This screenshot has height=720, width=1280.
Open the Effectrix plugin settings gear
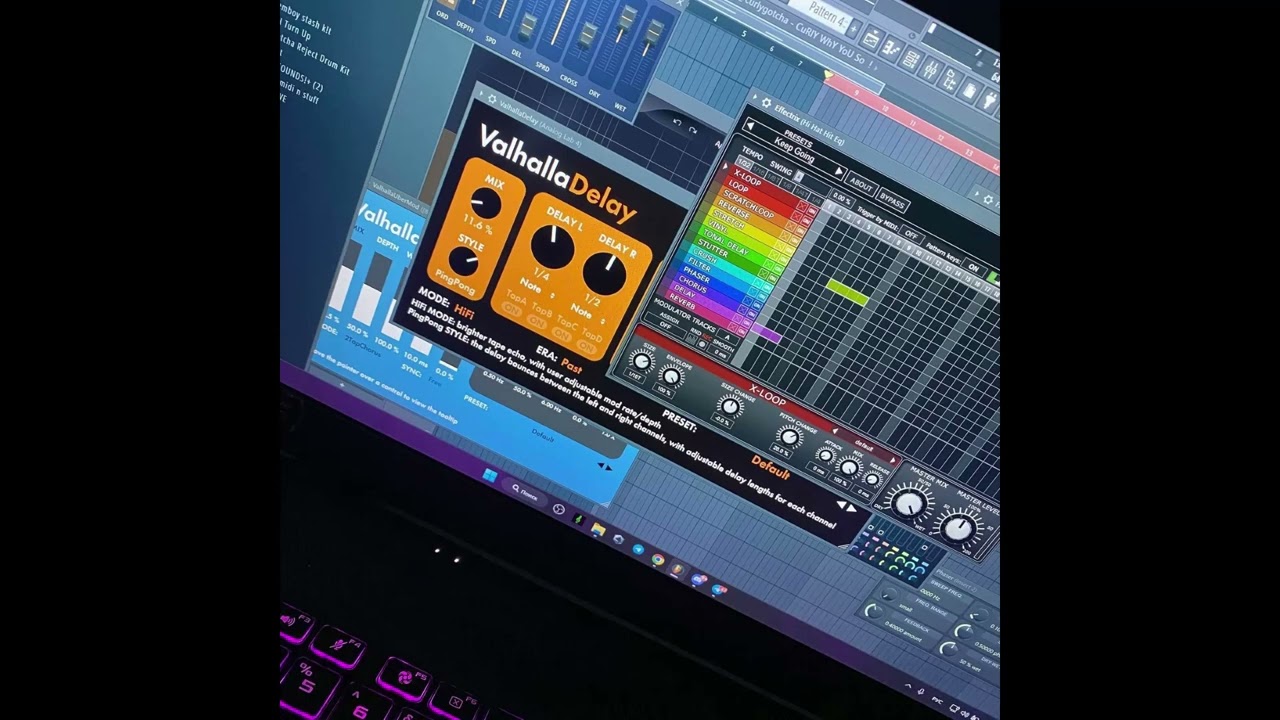coord(766,103)
